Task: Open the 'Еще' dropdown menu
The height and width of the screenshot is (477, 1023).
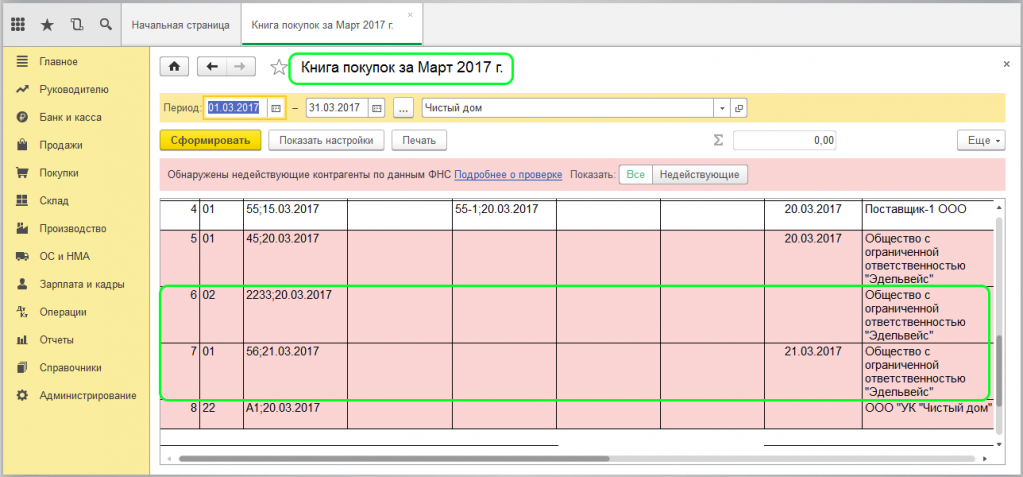Action: 980,141
